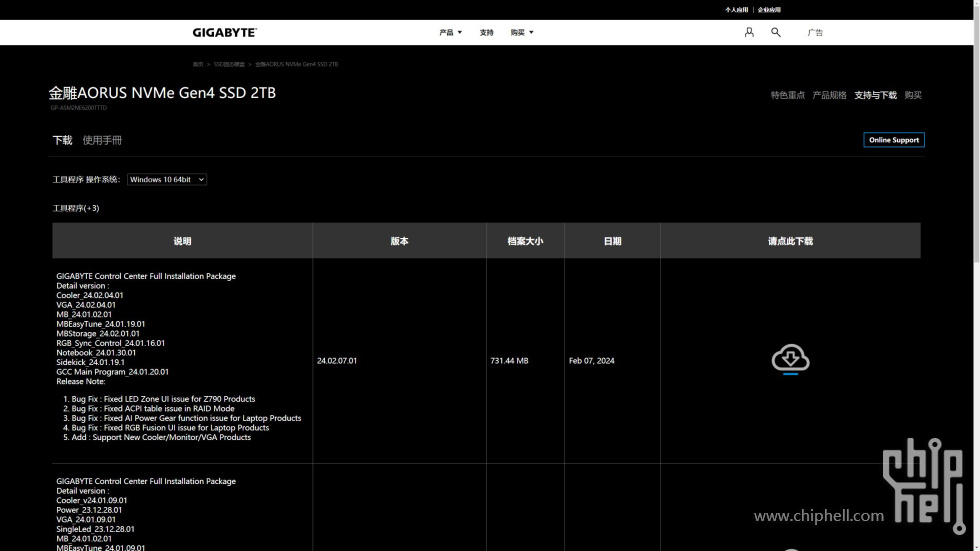This screenshot has height=551, width=980.
Task: Click Power_23.12.28.01 in second package
Action: tap(89, 510)
